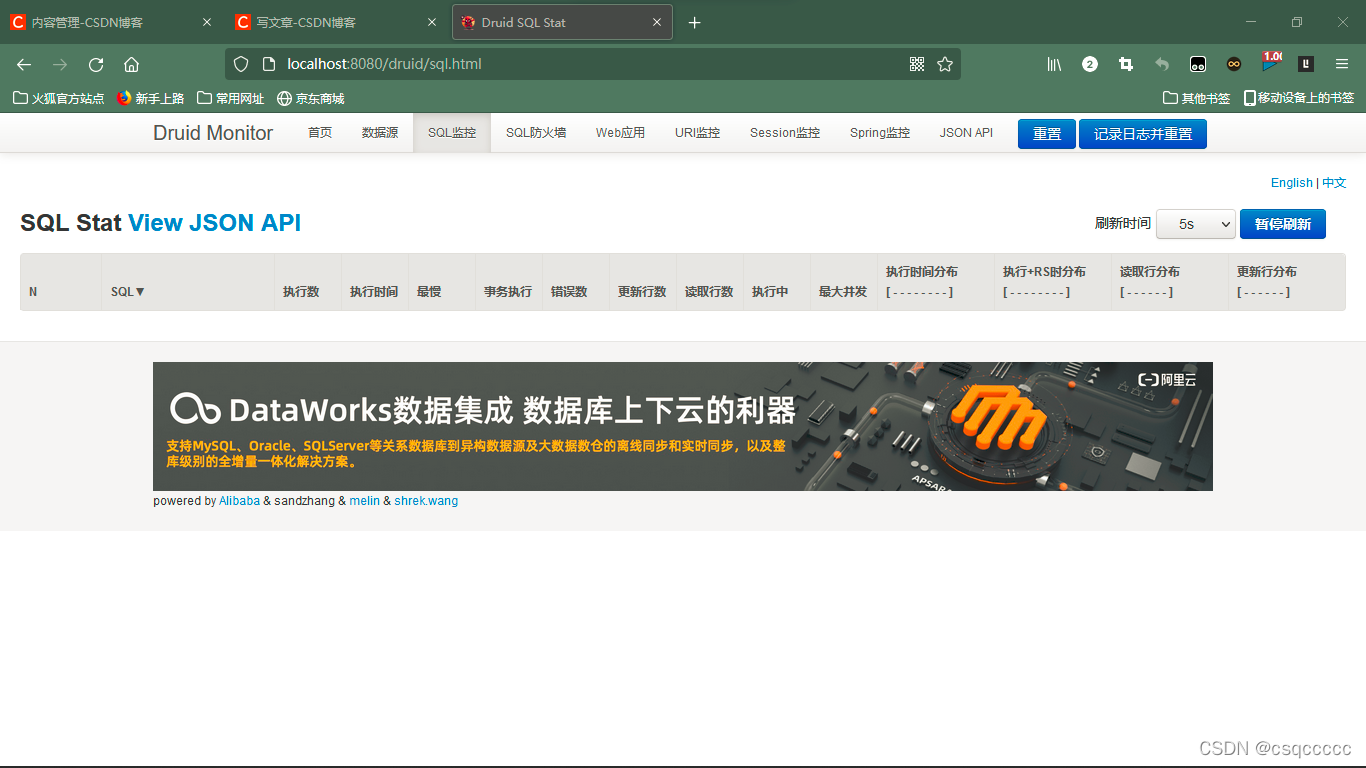Click the browser address bar
Viewport: 1366px width, 768px height.
[x=600, y=63]
